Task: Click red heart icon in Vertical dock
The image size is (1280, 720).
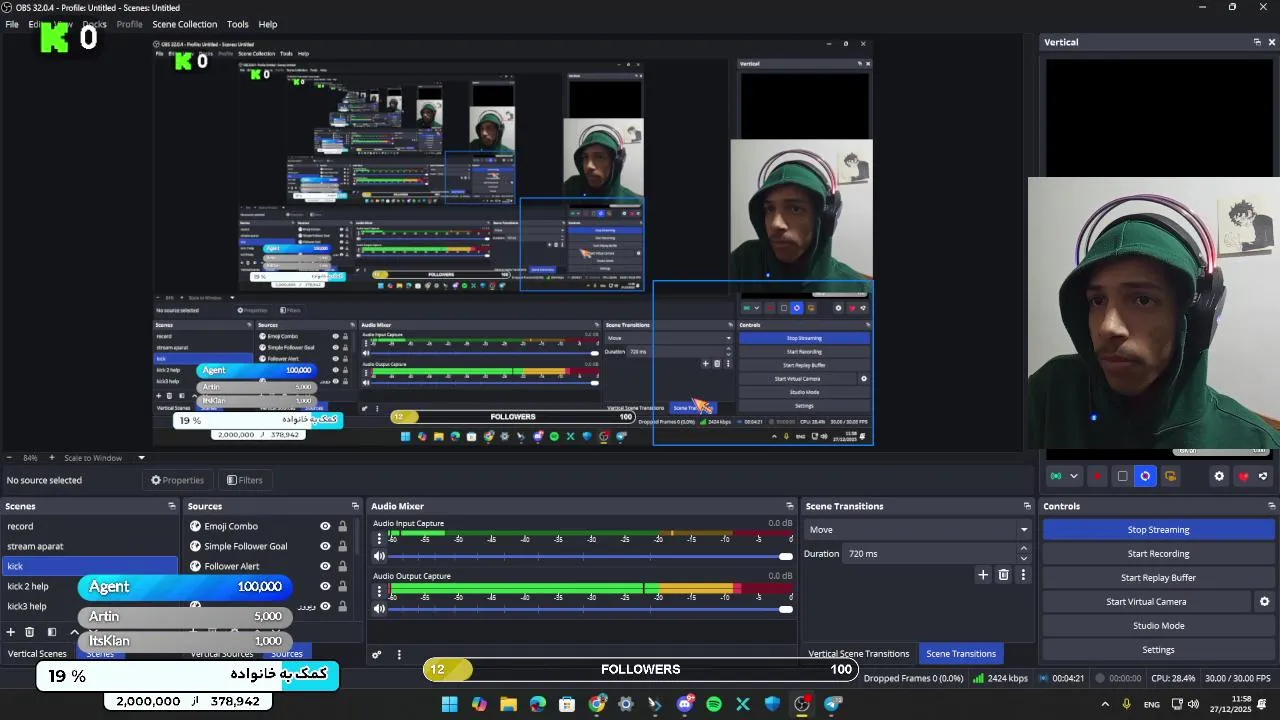Action: tap(1243, 476)
